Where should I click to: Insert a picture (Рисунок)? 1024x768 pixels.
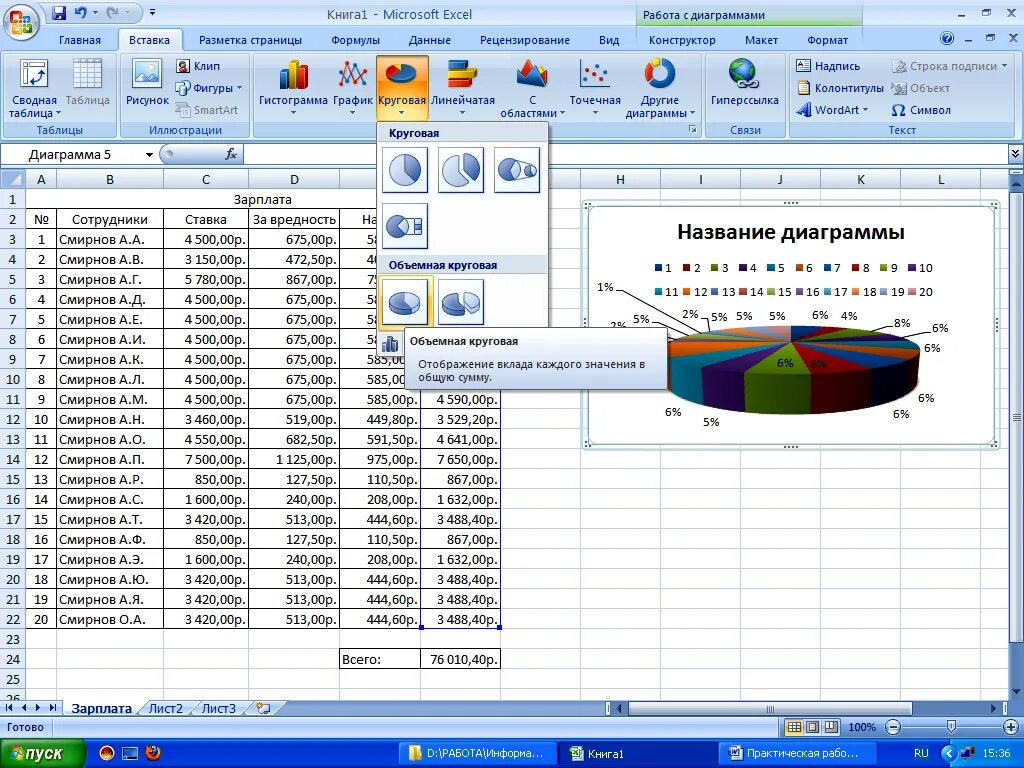[147, 83]
